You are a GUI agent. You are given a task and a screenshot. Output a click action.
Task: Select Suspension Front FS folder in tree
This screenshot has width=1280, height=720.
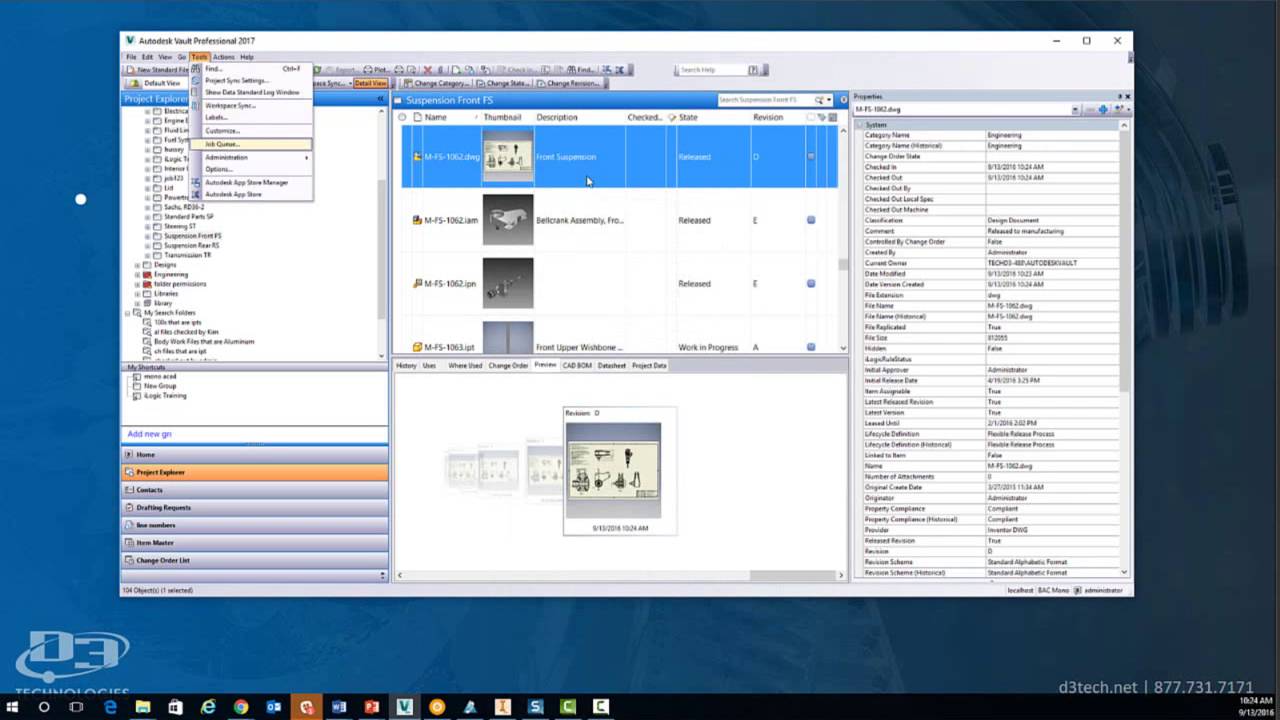click(x=192, y=236)
